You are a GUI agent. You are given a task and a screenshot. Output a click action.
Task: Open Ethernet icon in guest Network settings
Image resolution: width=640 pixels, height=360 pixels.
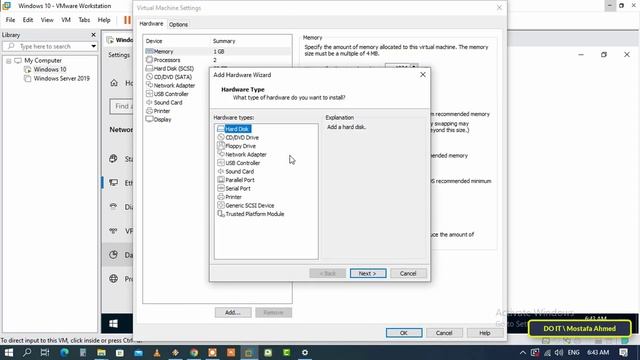coord(113,183)
